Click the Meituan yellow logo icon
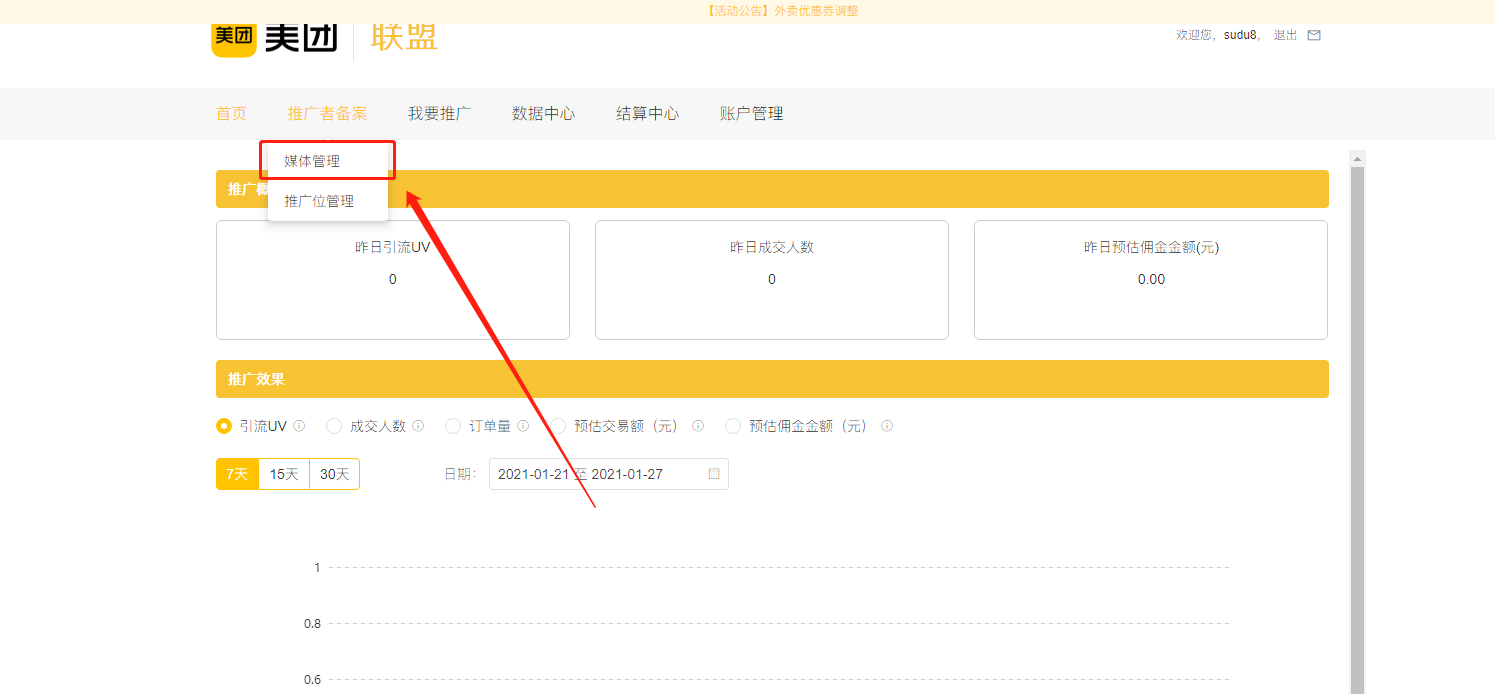Viewport: 1495px width, 694px height. [x=234, y=37]
